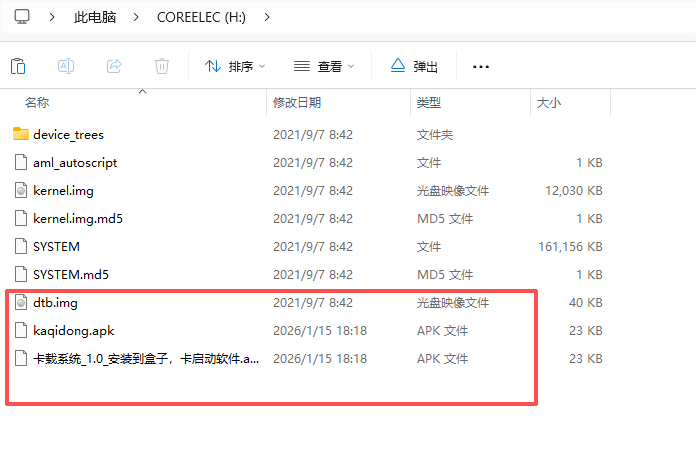Click the Share icon in toolbar

114,66
